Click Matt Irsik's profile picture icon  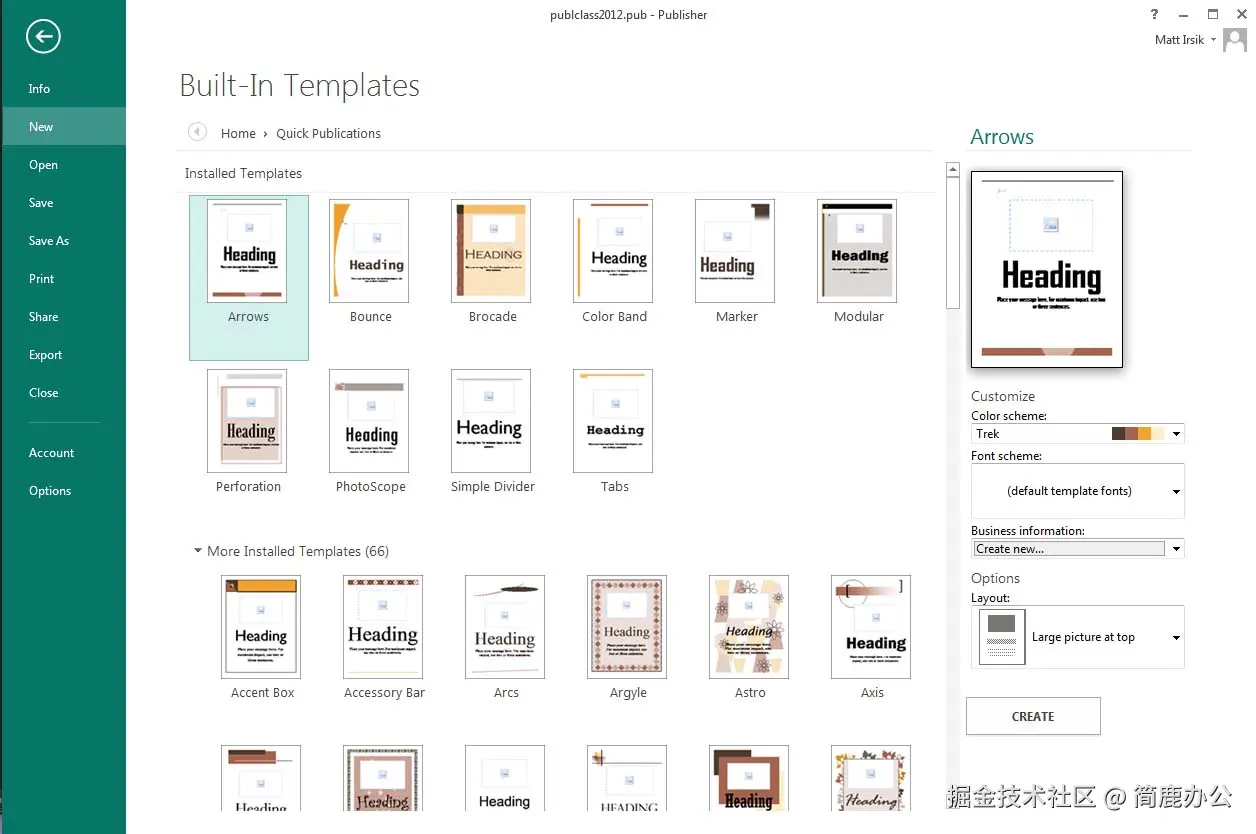(1235, 40)
